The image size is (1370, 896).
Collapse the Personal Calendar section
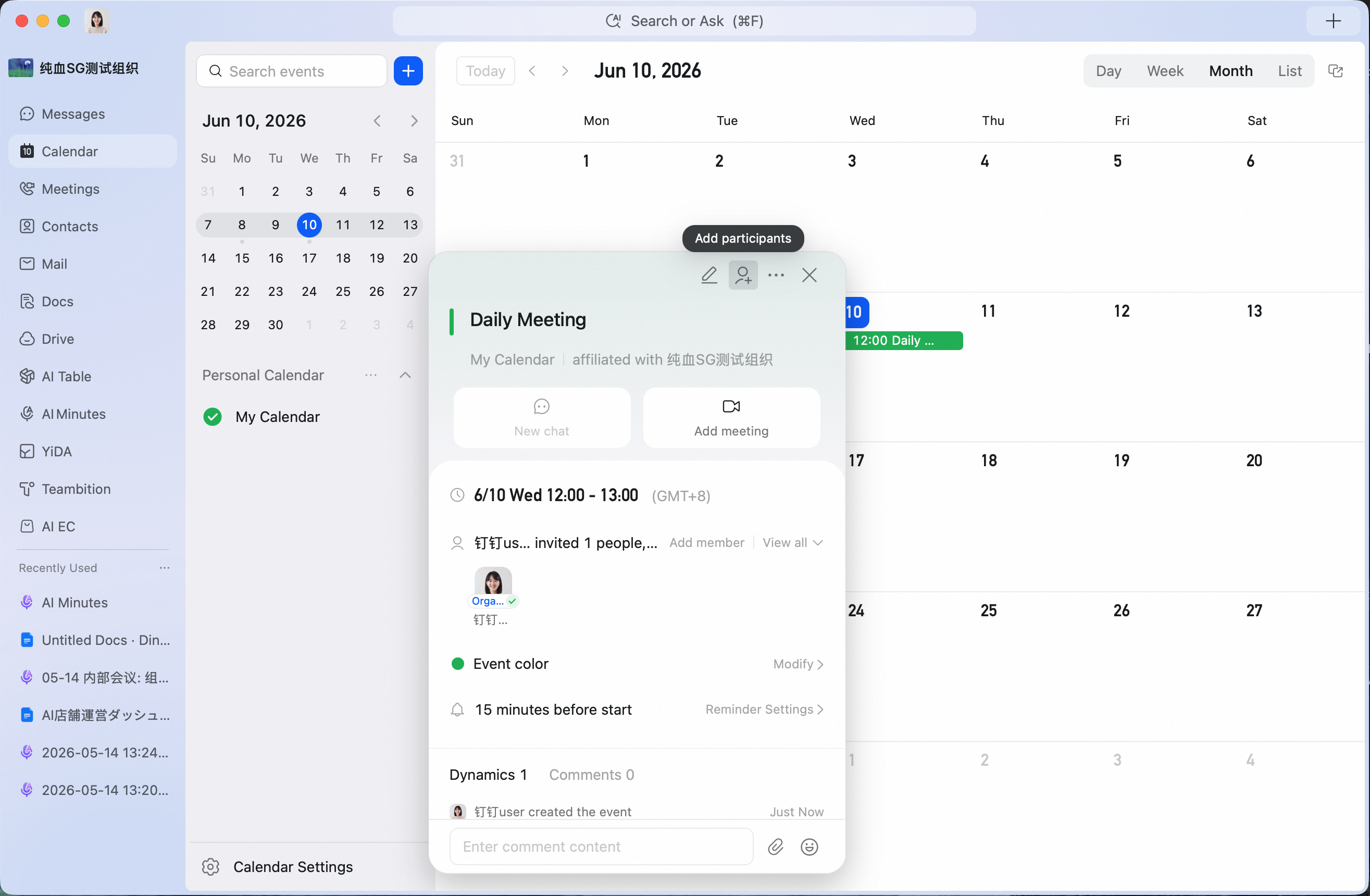[x=405, y=375]
